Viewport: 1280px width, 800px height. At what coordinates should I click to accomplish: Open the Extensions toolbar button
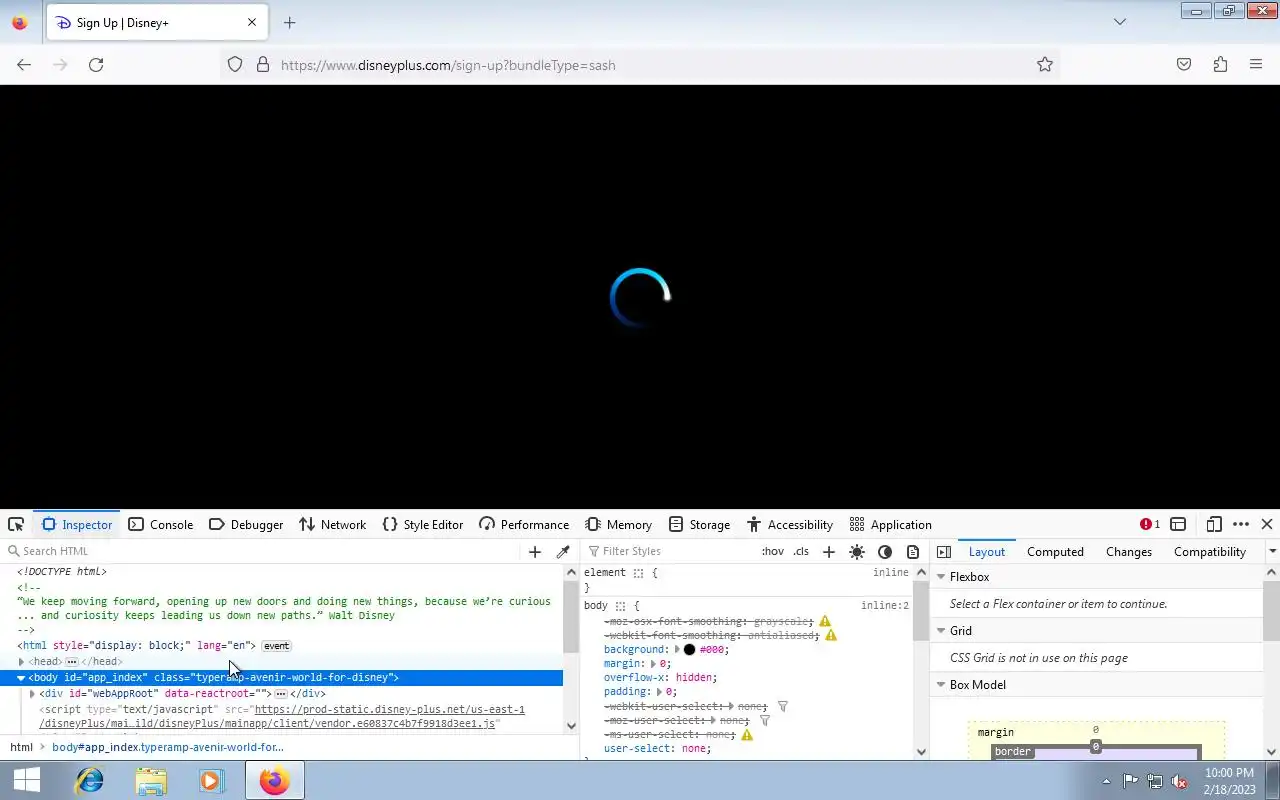[x=1220, y=65]
